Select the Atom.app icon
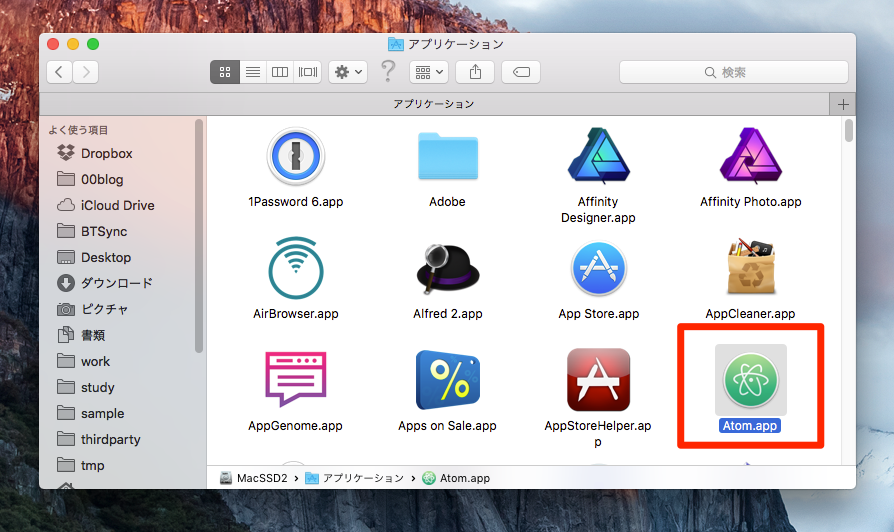Screen dimensions: 894x532 point(750,380)
